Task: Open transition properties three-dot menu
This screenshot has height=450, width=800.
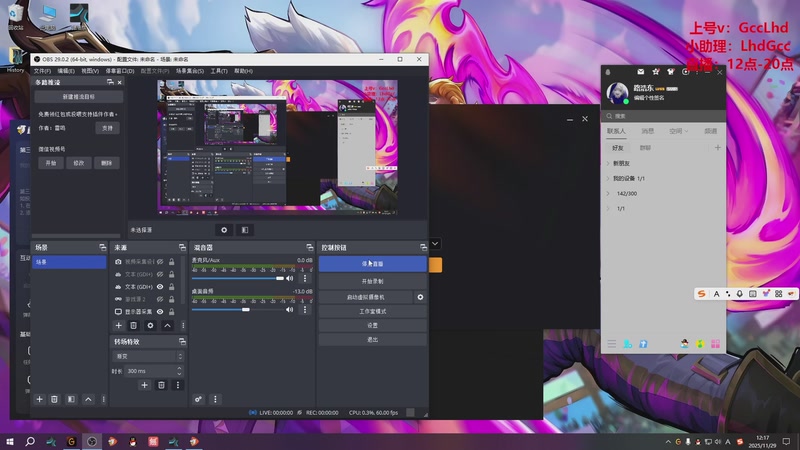Action: (178, 385)
